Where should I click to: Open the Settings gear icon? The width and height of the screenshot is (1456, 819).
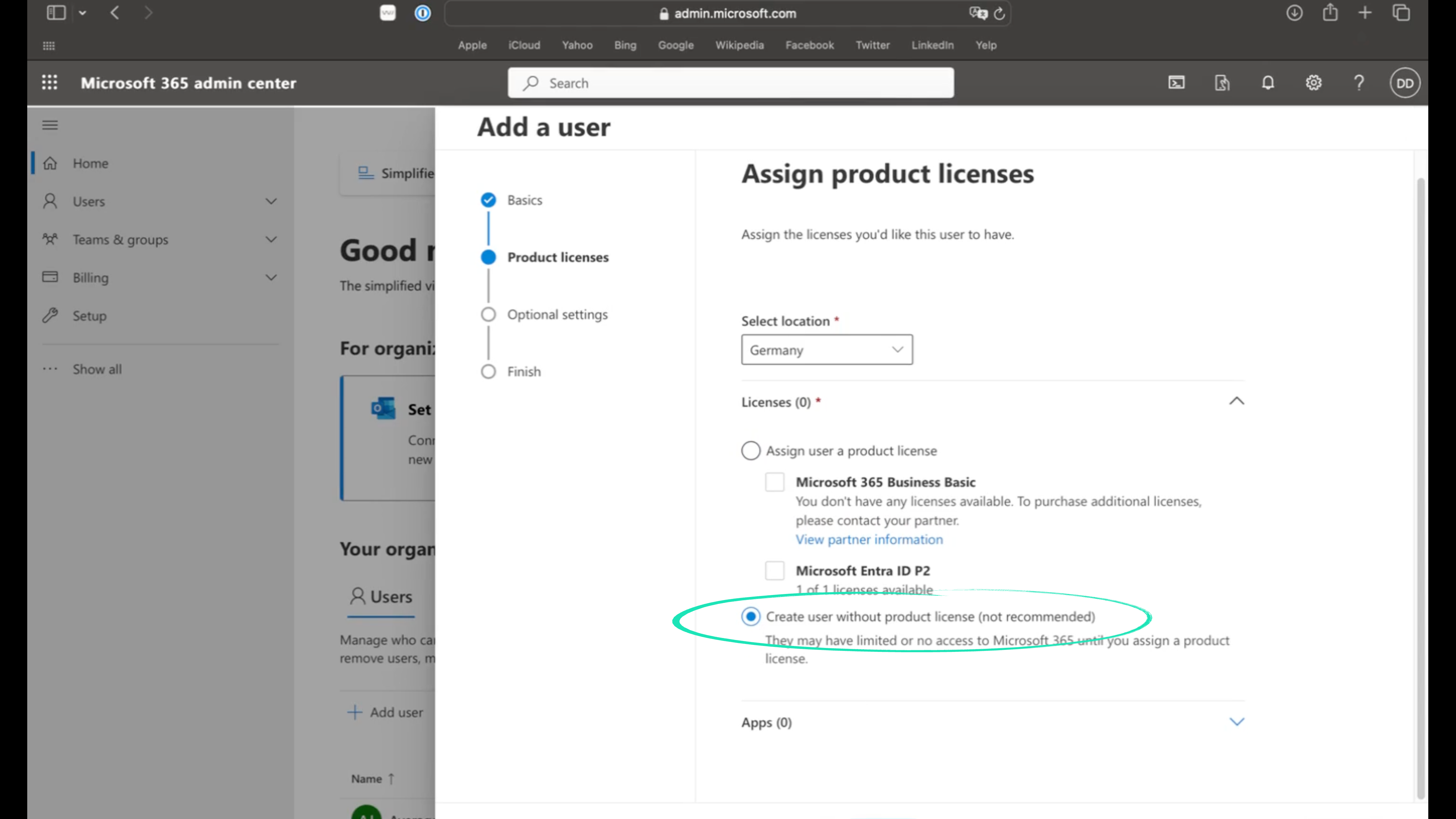click(1314, 82)
